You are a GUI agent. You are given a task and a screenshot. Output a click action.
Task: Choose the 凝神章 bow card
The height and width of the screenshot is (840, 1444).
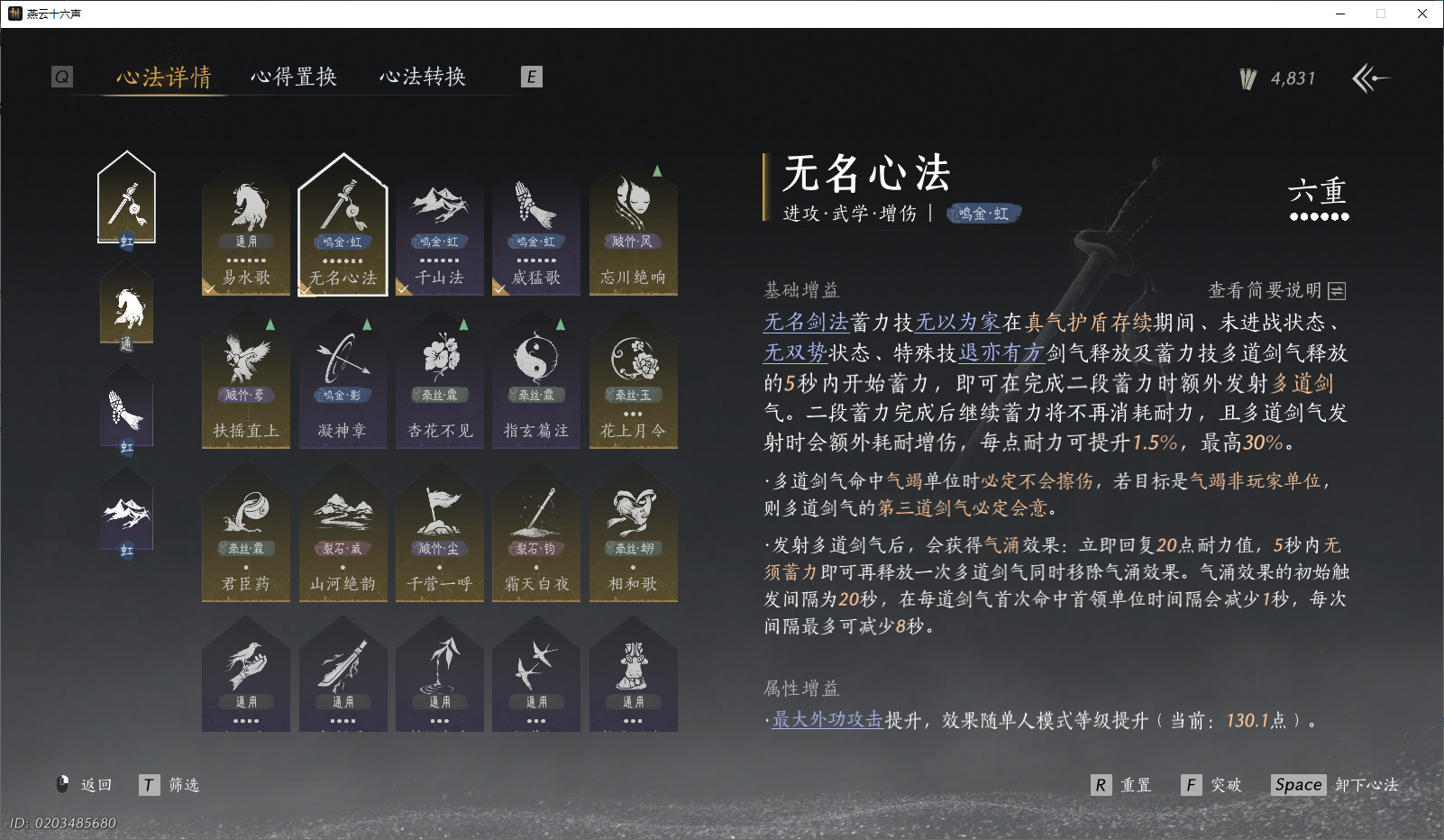pos(343,379)
